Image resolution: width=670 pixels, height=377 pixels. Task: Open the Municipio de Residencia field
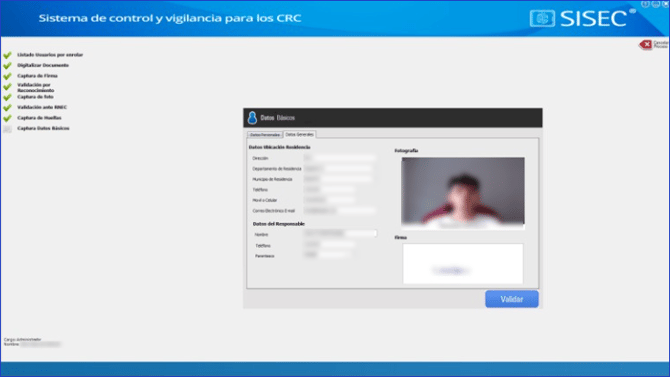(338, 179)
